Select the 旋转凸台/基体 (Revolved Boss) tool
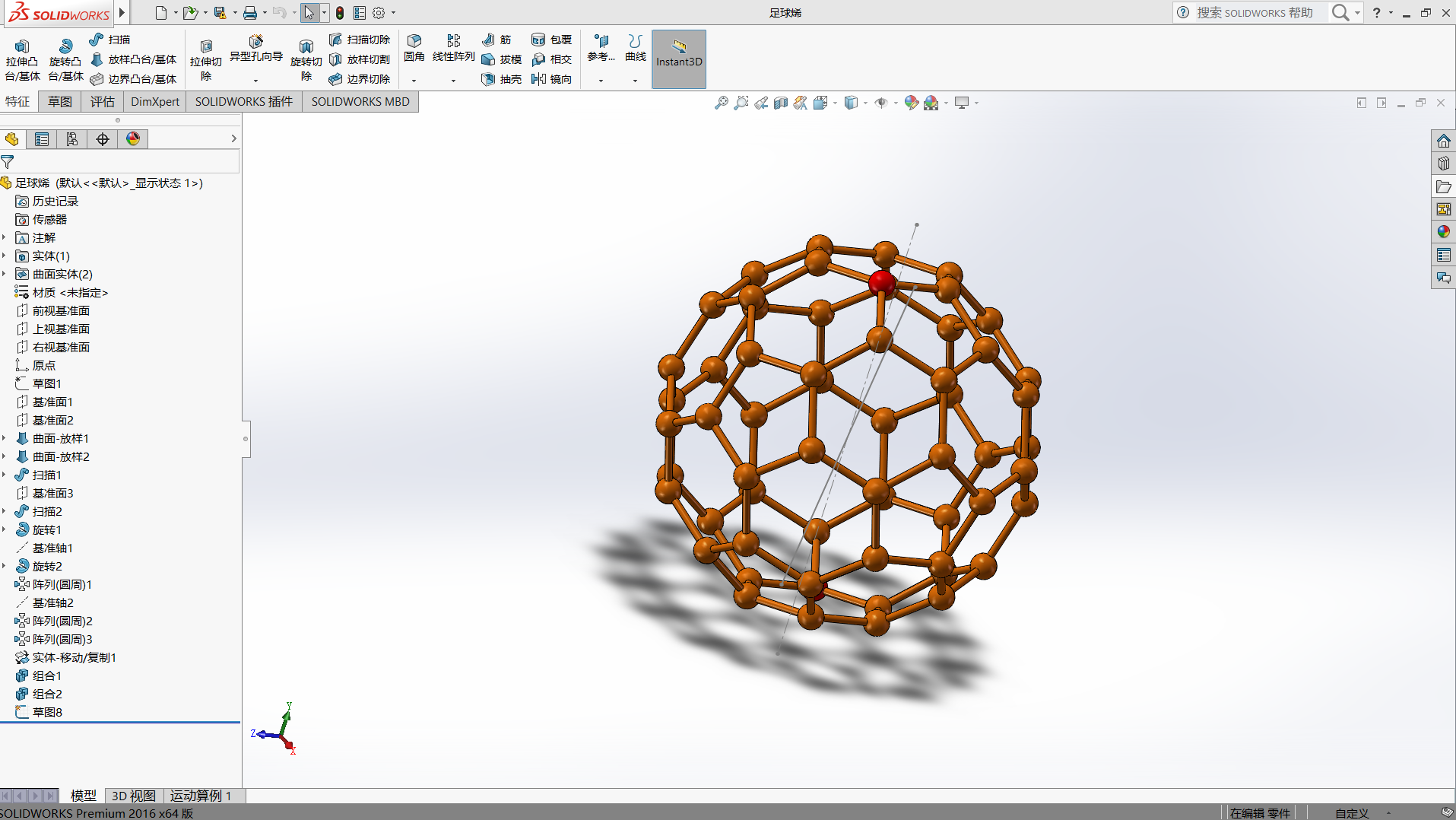Screen dimensions: 1456x820 coord(65,58)
